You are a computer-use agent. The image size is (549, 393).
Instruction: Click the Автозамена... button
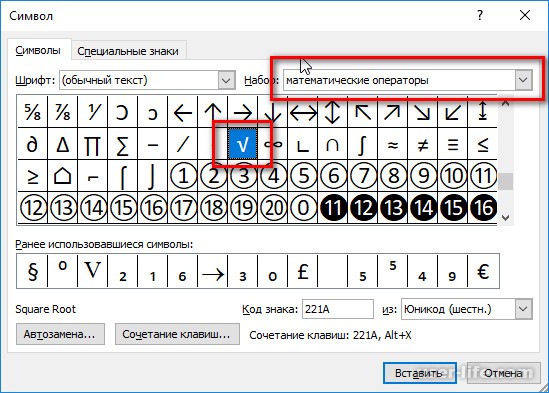pyautogui.click(x=60, y=334)
